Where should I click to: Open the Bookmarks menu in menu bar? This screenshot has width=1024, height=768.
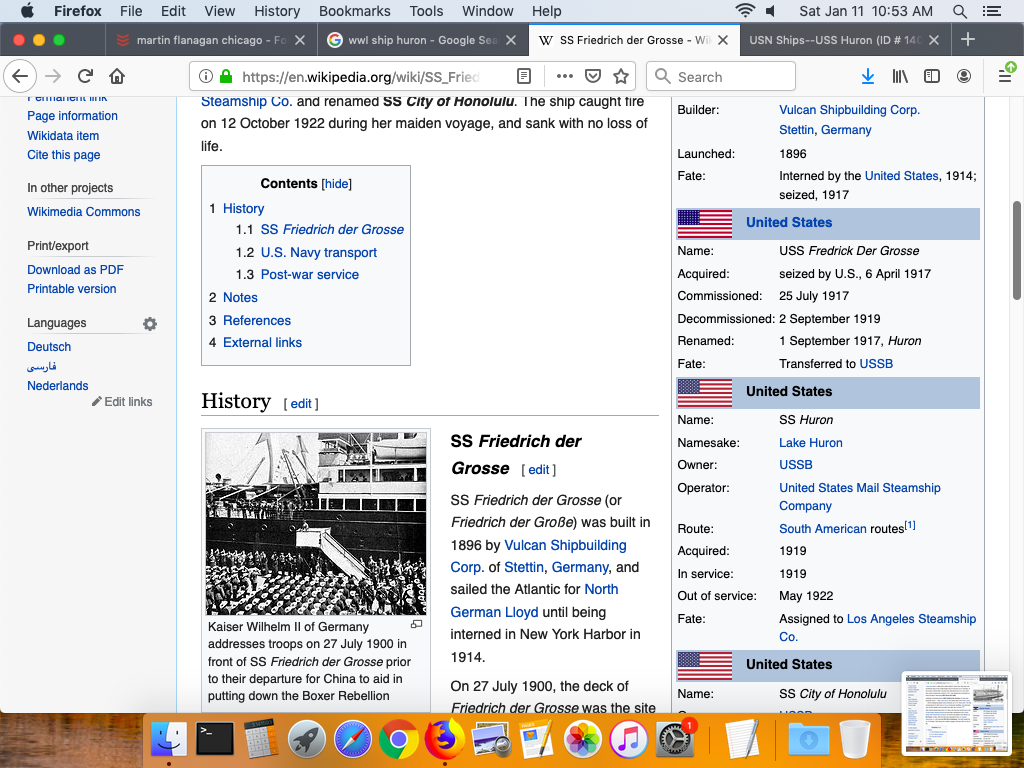pos(354,11)
